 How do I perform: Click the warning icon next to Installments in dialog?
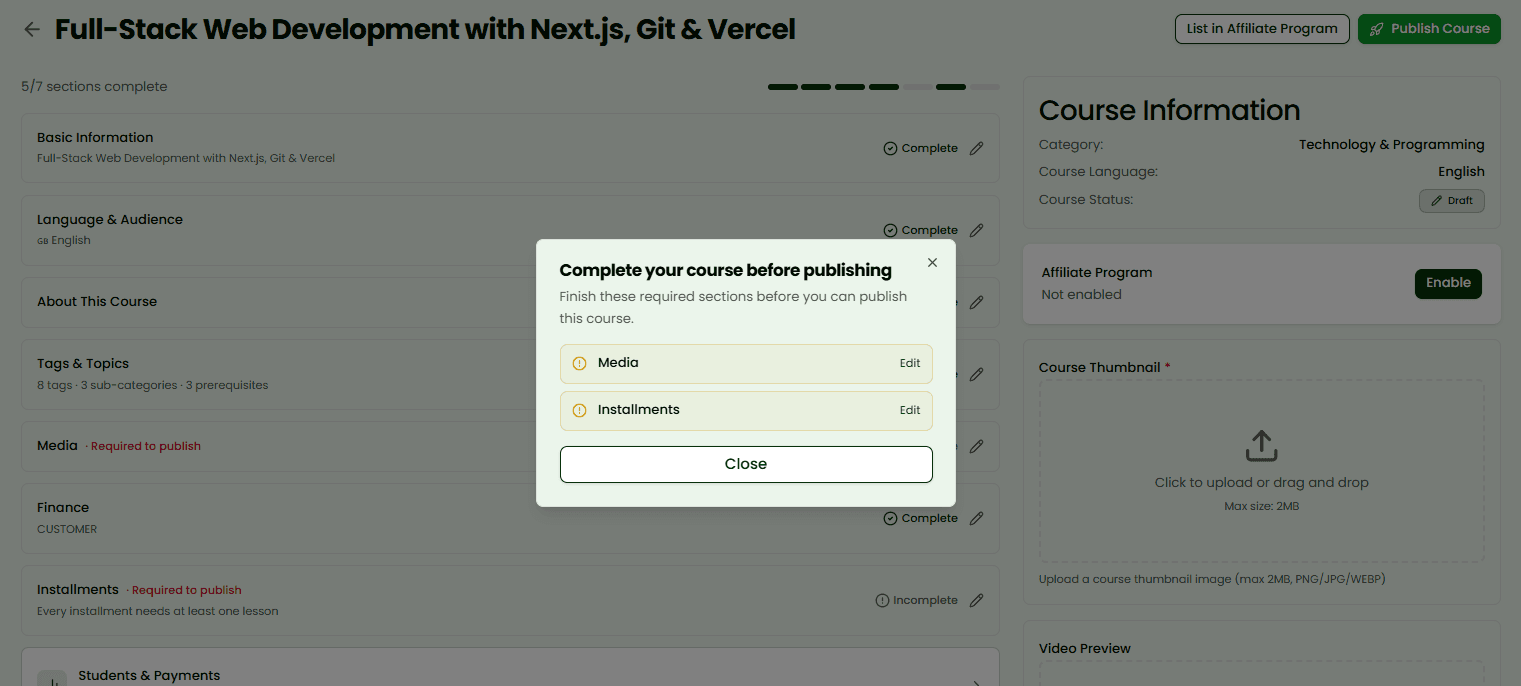coord(579,410)
